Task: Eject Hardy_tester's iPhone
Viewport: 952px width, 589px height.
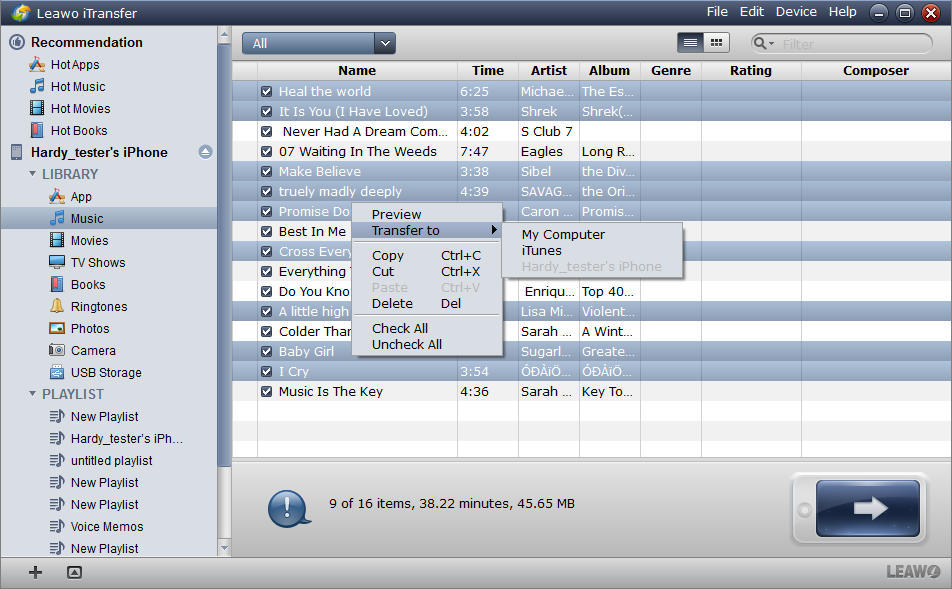Action: pyautogui.click(x=205, y=152)
